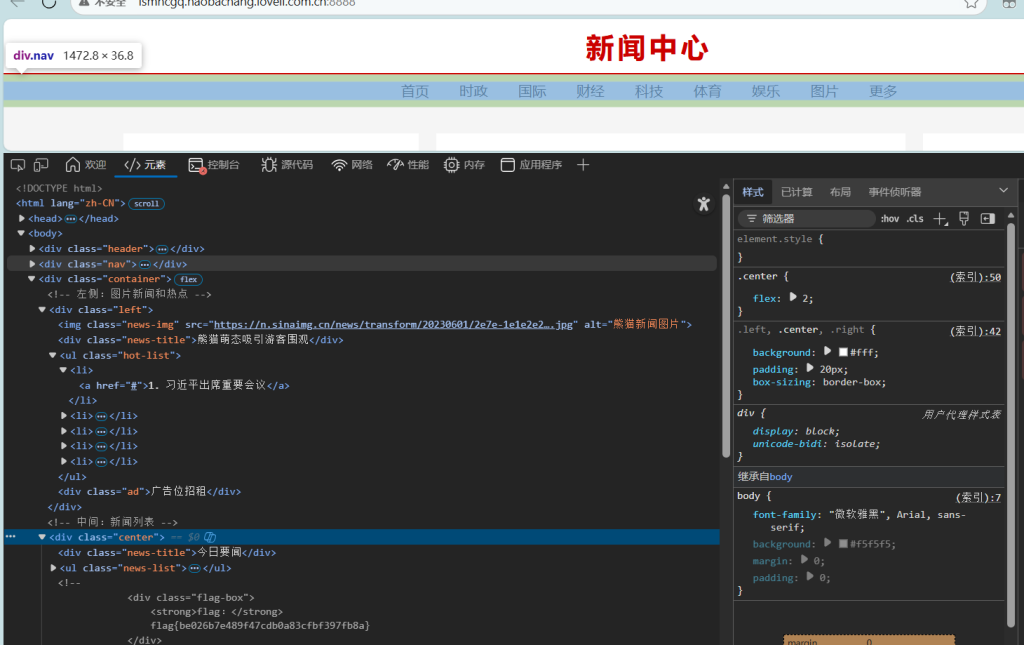Expand the head element node
The height and width of the screenshot is (645, 1024).
point(22,218)
